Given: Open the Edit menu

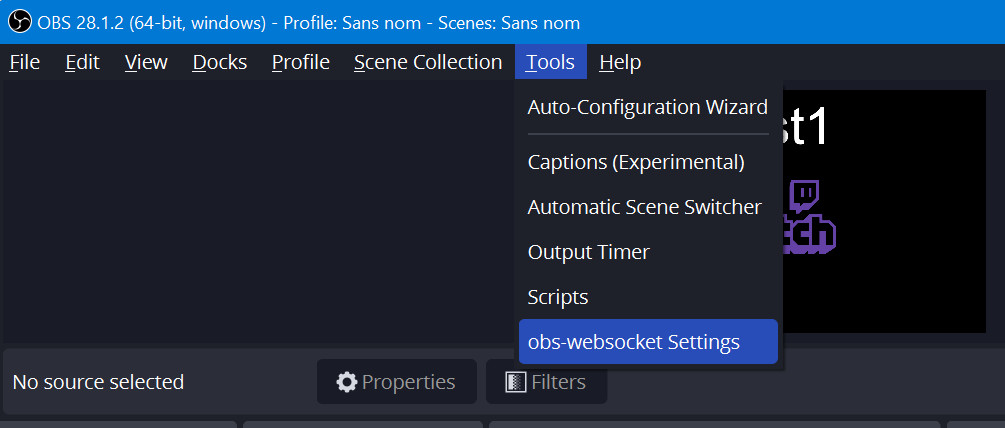Looking at the screenshot, I should (83, 62).
